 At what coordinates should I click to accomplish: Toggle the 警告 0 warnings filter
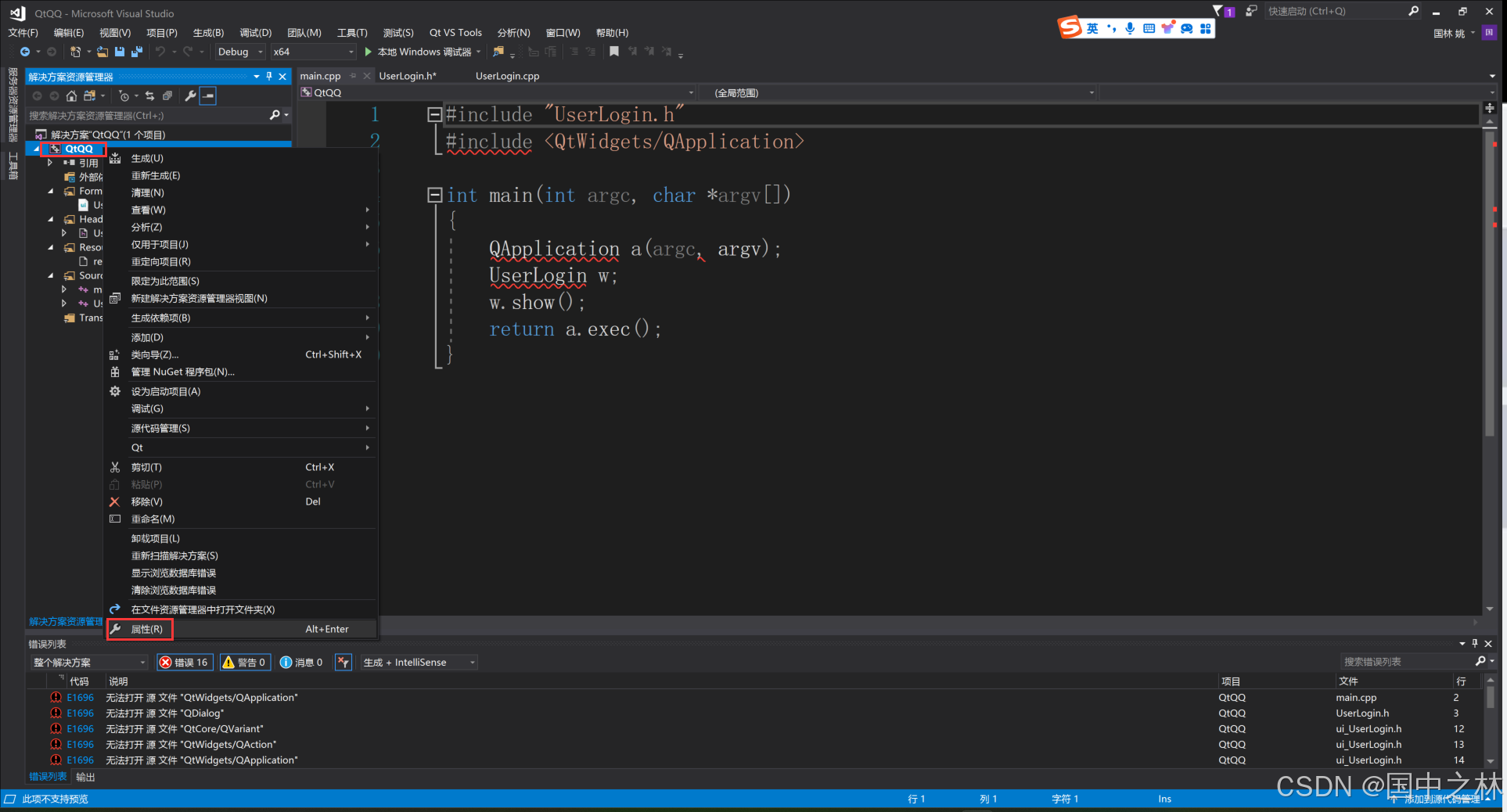point(245,662)
